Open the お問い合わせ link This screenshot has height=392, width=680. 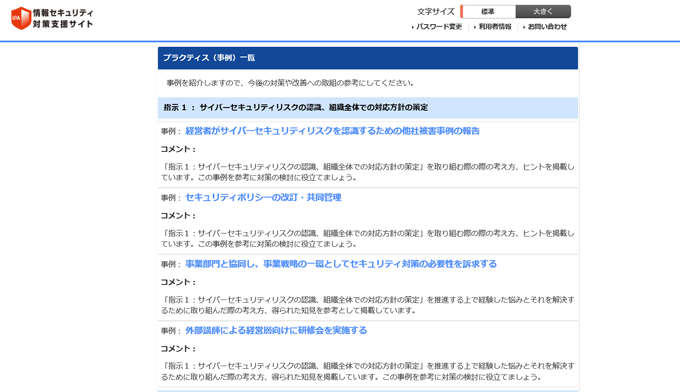tap(547, 27)
